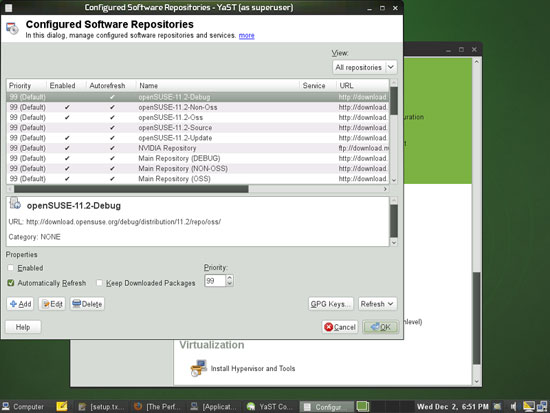Click the volume speaker tray icon
Viewport: 550px width, 413px height.
(513, 407)
